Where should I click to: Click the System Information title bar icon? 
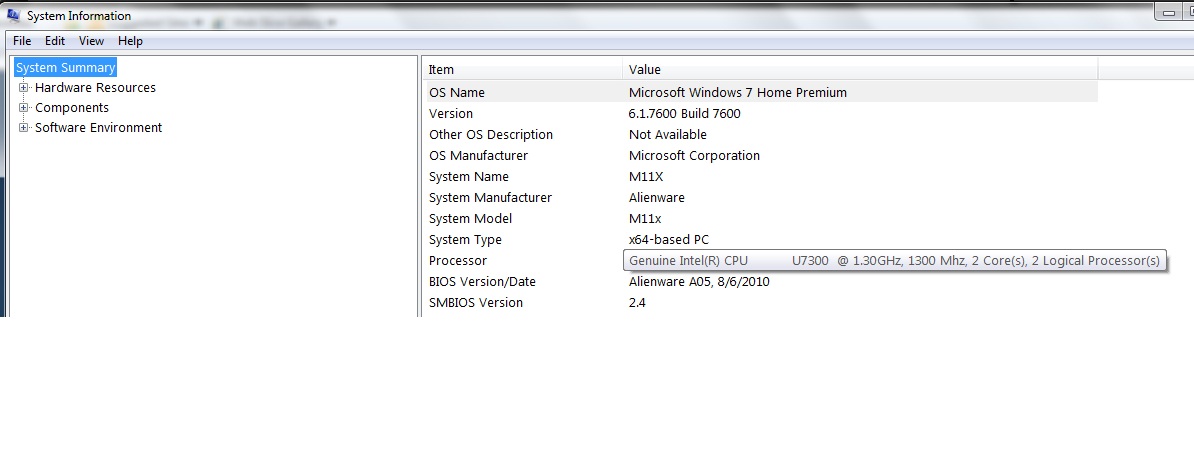coord(14,15)
